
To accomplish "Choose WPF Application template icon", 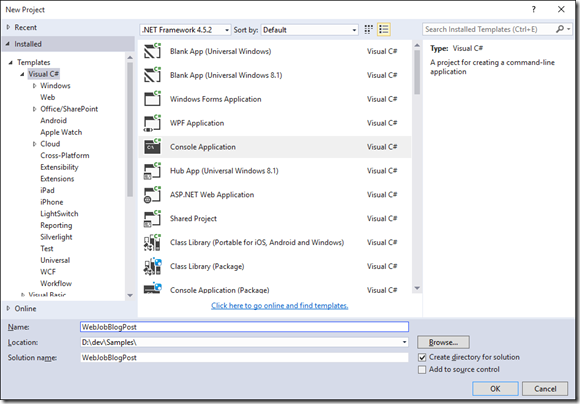I will click(x=152, y=123).
